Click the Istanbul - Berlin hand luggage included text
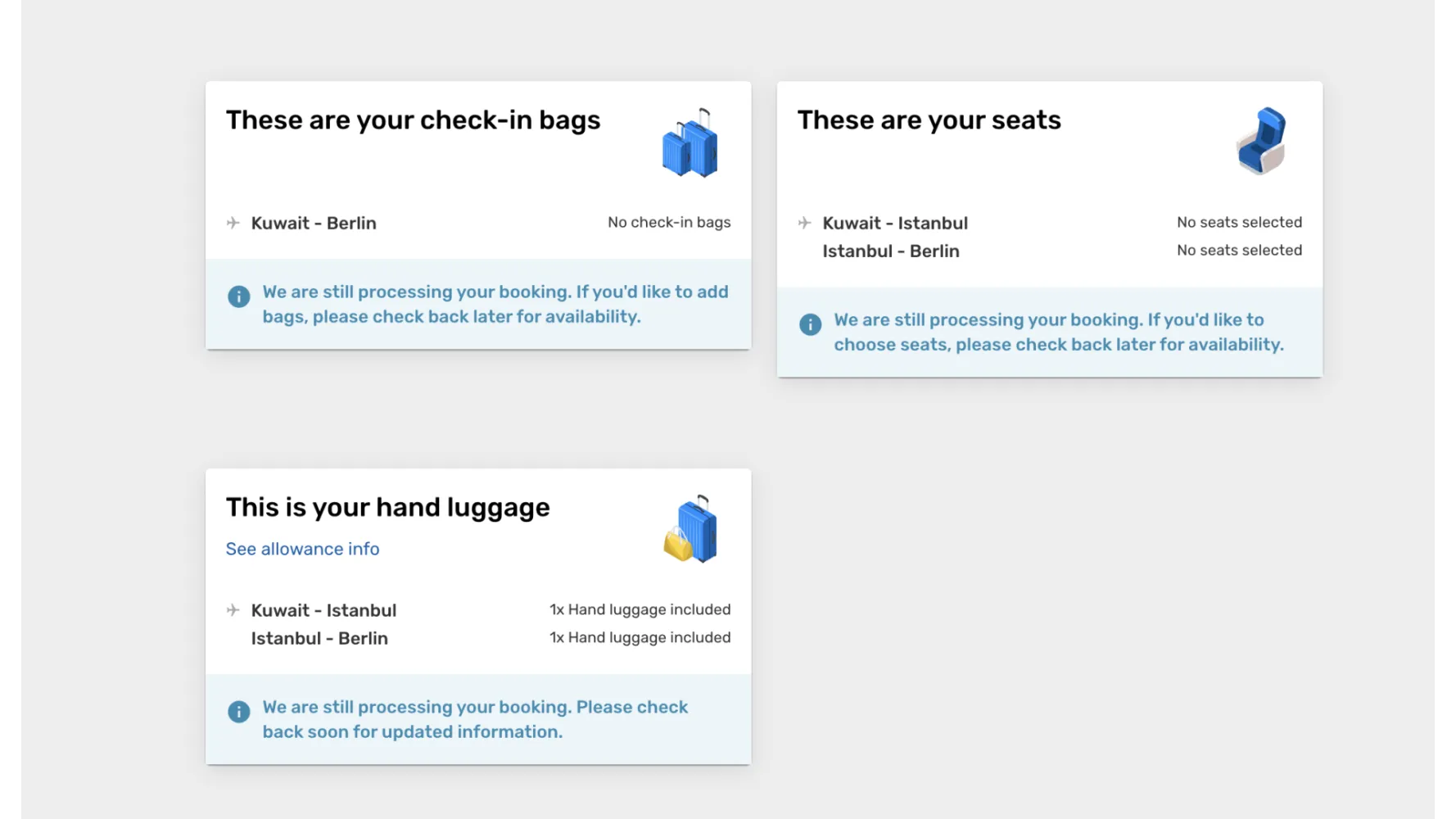 (x=640, y=637)
